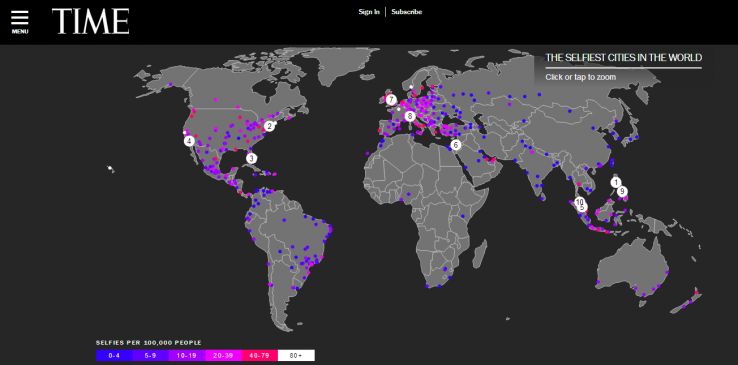Select map marker number 9
This screenshot has height=365, width=738.
pyautogui.click(x=622, y=191)
